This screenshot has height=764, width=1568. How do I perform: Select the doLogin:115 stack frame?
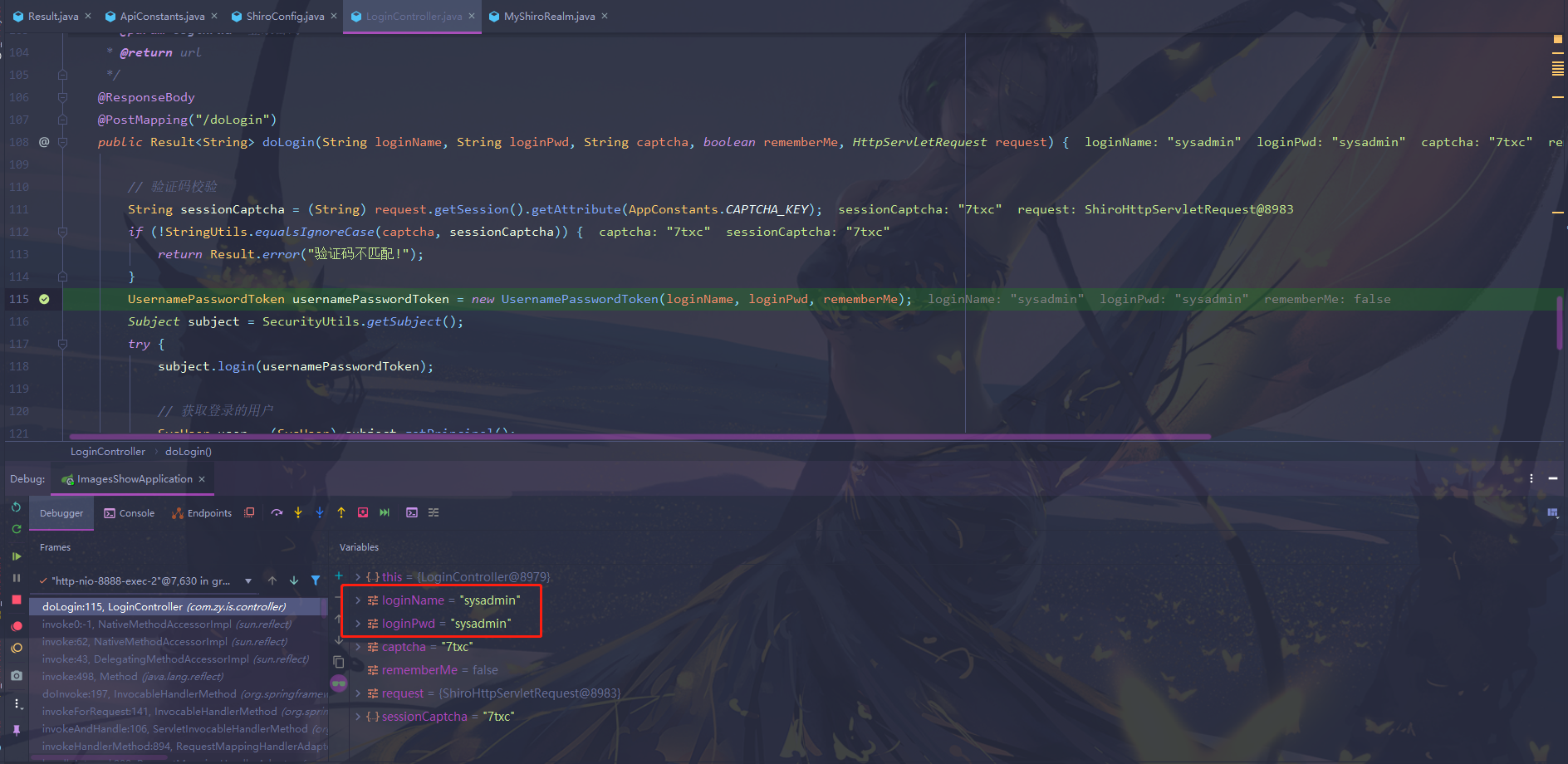[179, 607]
